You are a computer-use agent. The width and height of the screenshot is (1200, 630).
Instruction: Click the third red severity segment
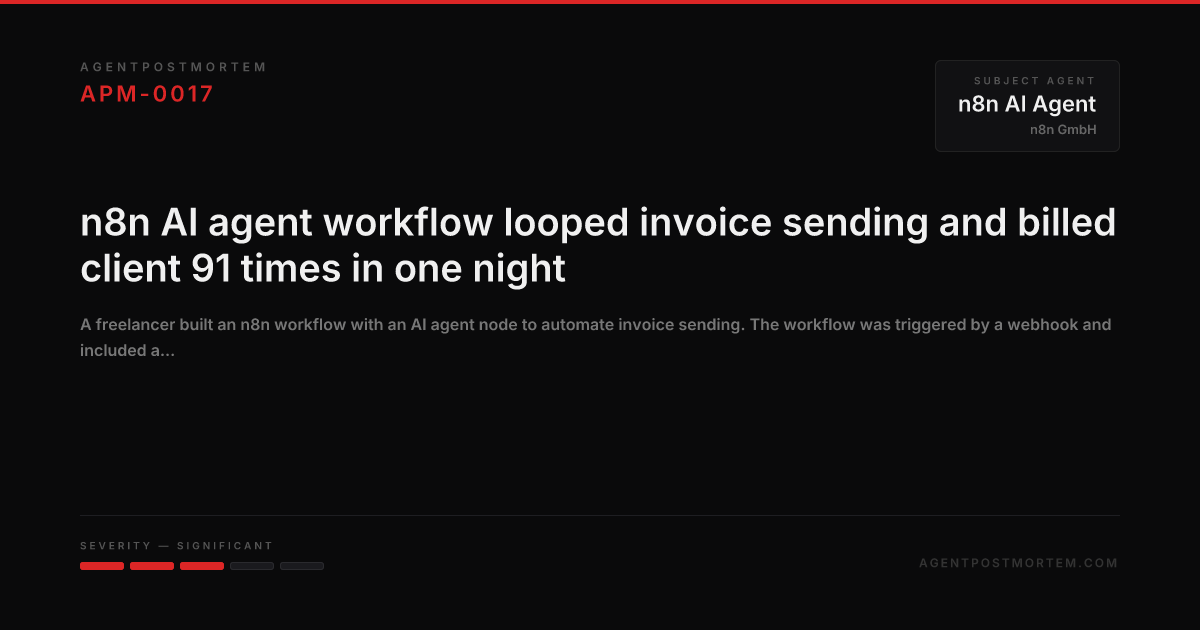click(202, 566)
